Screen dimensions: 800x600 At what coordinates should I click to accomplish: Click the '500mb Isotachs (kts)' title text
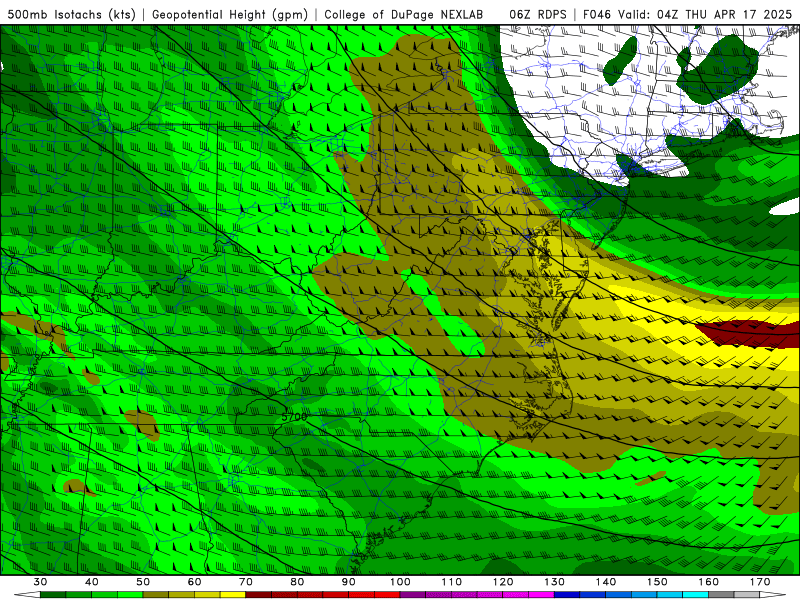click(x=71, y=14)
